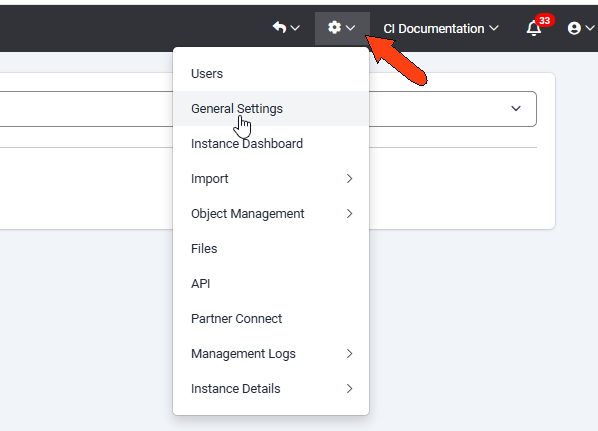Collapse the gear menu chevron

[x=350, y=28]
